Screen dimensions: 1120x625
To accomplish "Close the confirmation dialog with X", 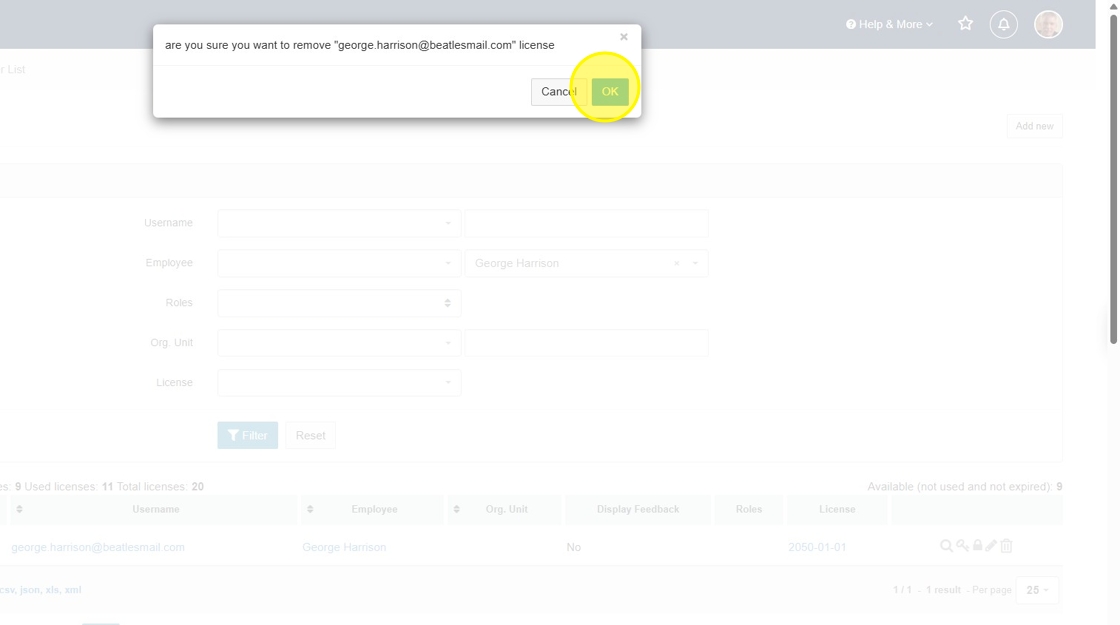I will tap(623, 37).
